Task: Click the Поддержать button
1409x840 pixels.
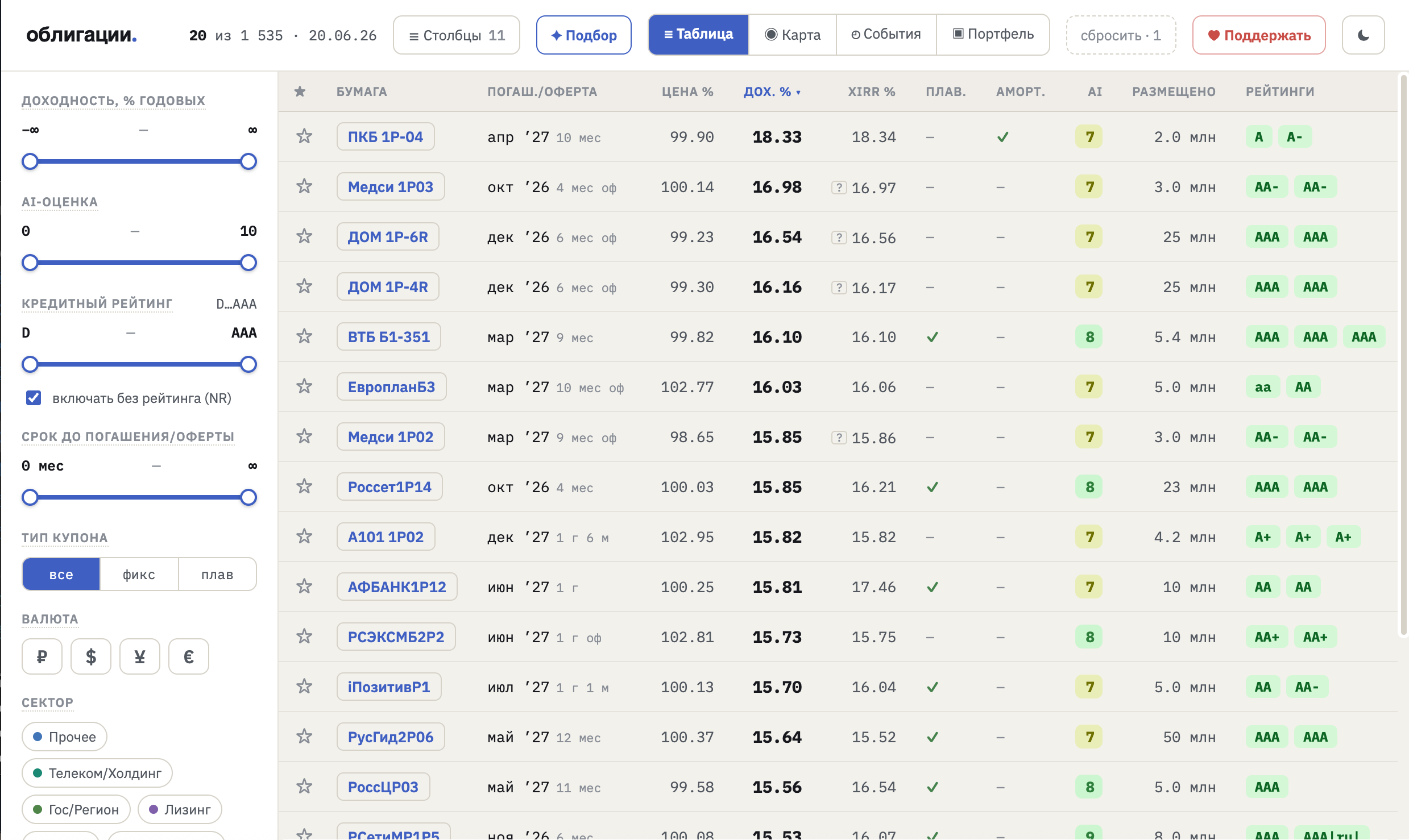Action: [1259, 35]
